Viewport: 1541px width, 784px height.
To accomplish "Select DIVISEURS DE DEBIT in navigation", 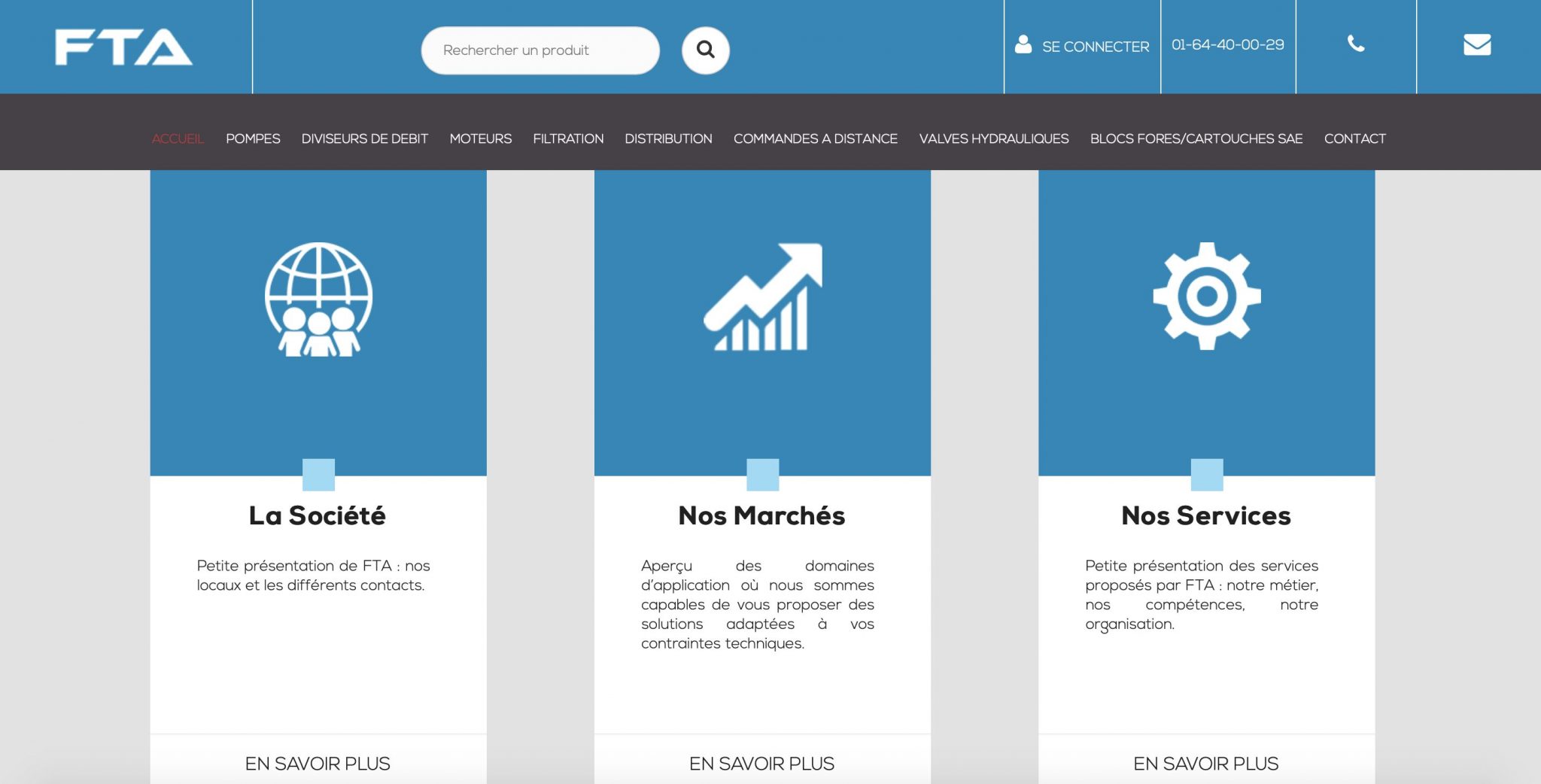I will (x=364, y=138).
